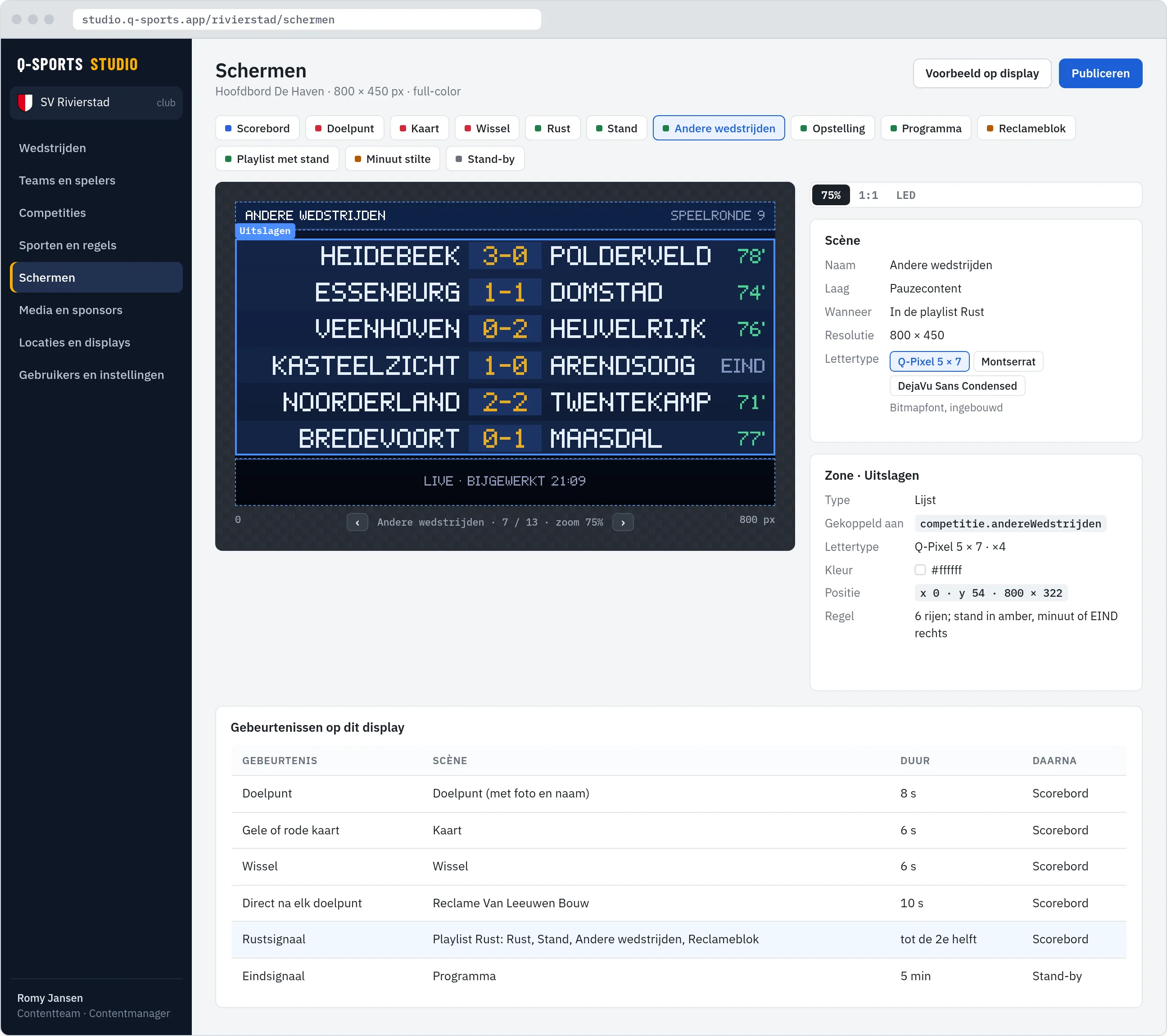Click the Positie value field

[991, 593]
